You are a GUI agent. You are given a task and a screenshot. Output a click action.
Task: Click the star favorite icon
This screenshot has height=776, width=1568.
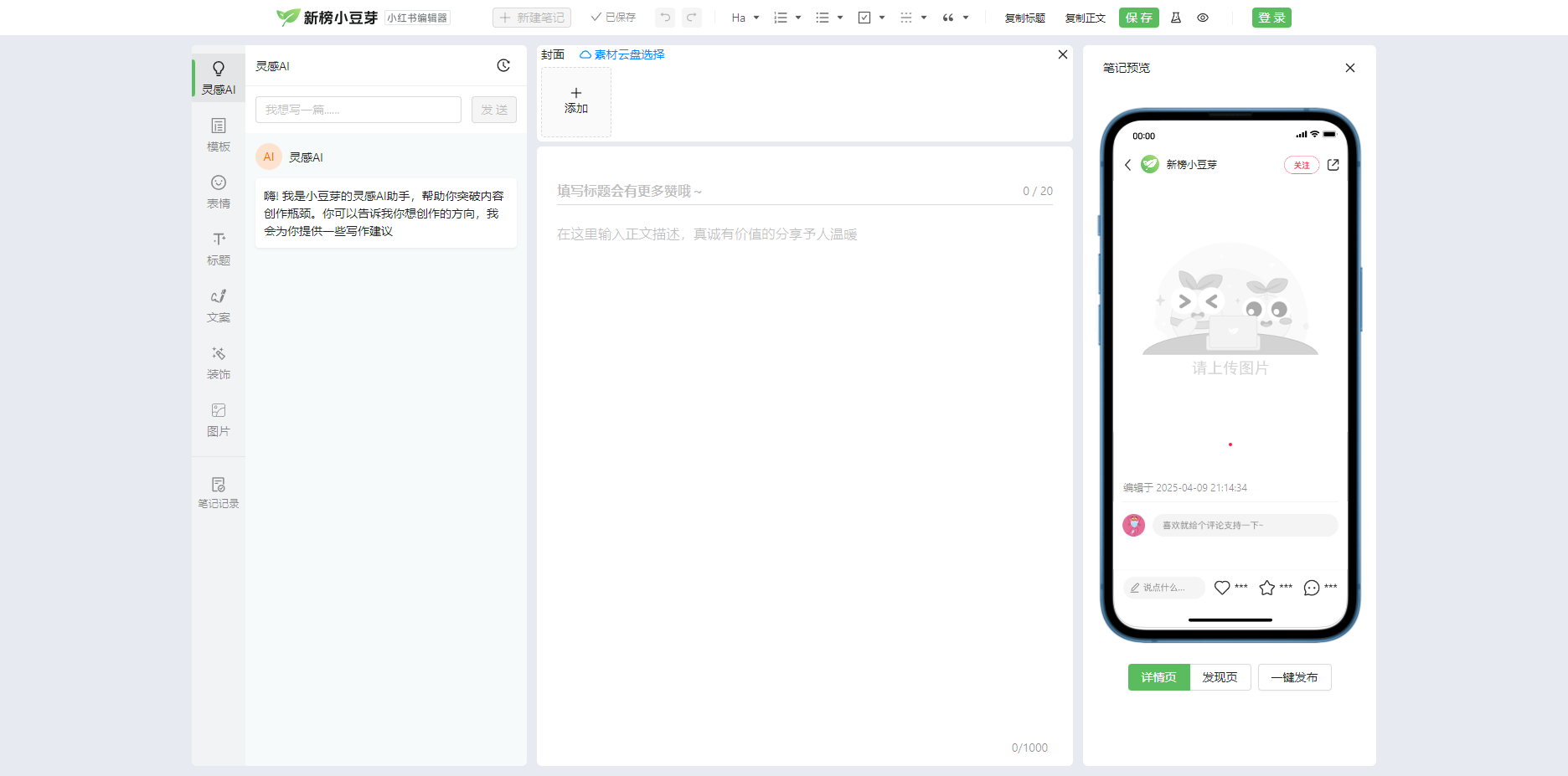pyautogui.click(x=1267, y=588)
